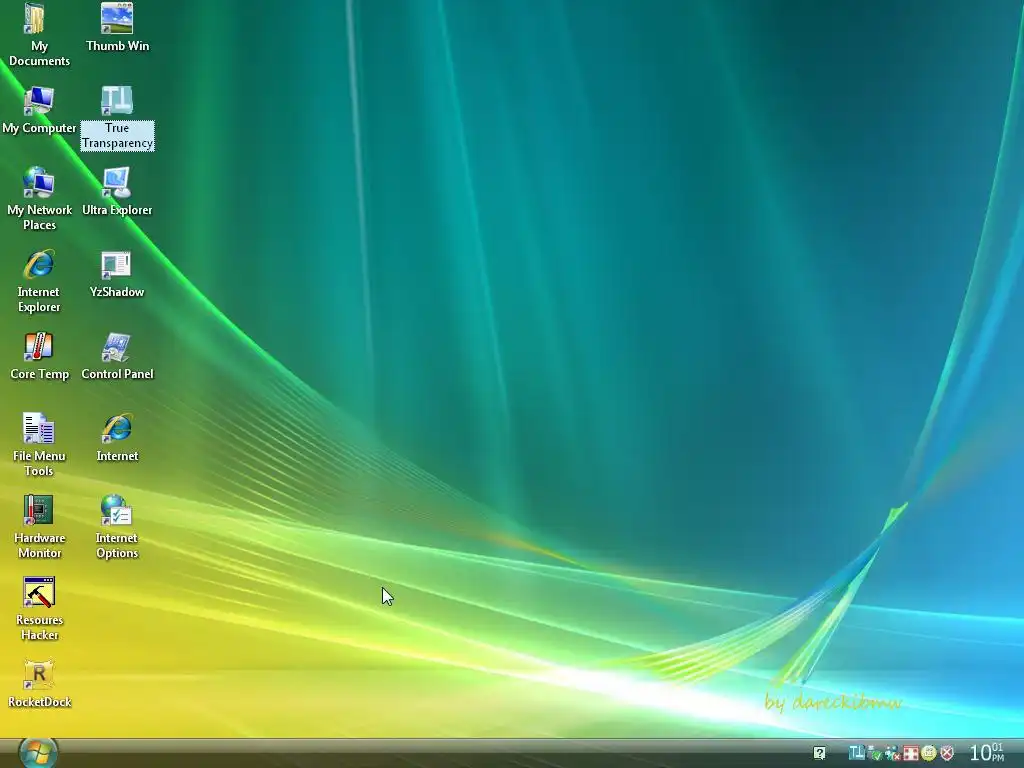Viewport: 1024px width, 768px height.
Task: Click the True Transparency desktop shortcut
Action: [118, 118]
